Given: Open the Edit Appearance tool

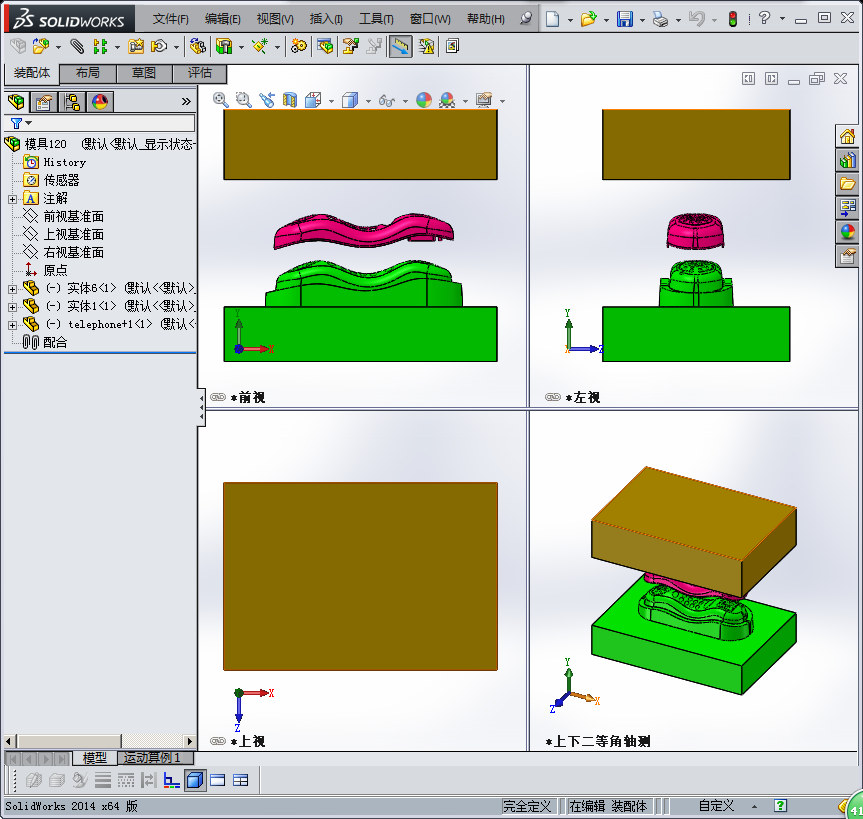Looking at the screenshot, I should pyautogui.click(x=423, y=100).
